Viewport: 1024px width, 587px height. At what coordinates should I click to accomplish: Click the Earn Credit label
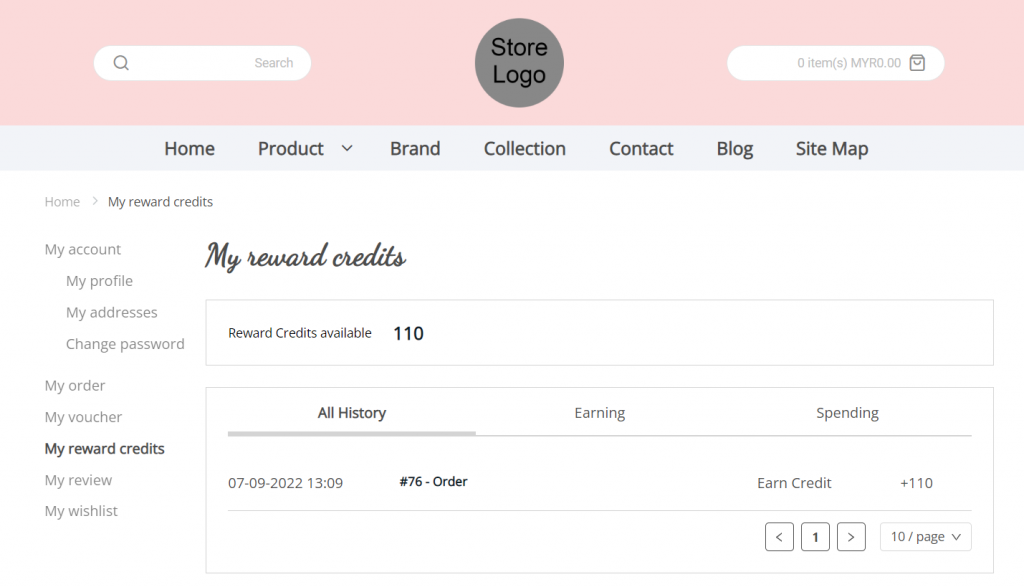coord(794,483)
